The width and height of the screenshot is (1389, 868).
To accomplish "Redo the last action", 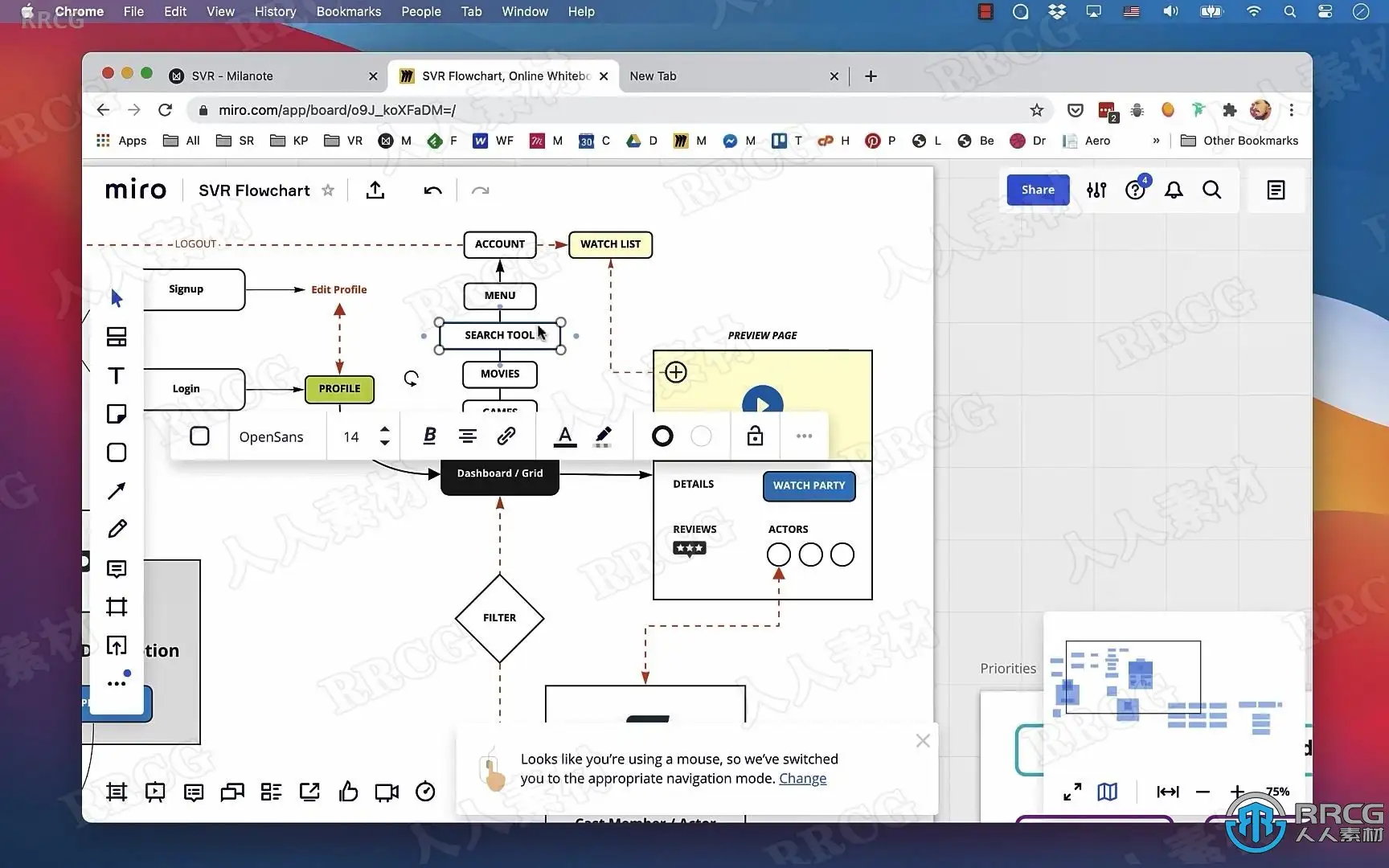I will 480,190.
